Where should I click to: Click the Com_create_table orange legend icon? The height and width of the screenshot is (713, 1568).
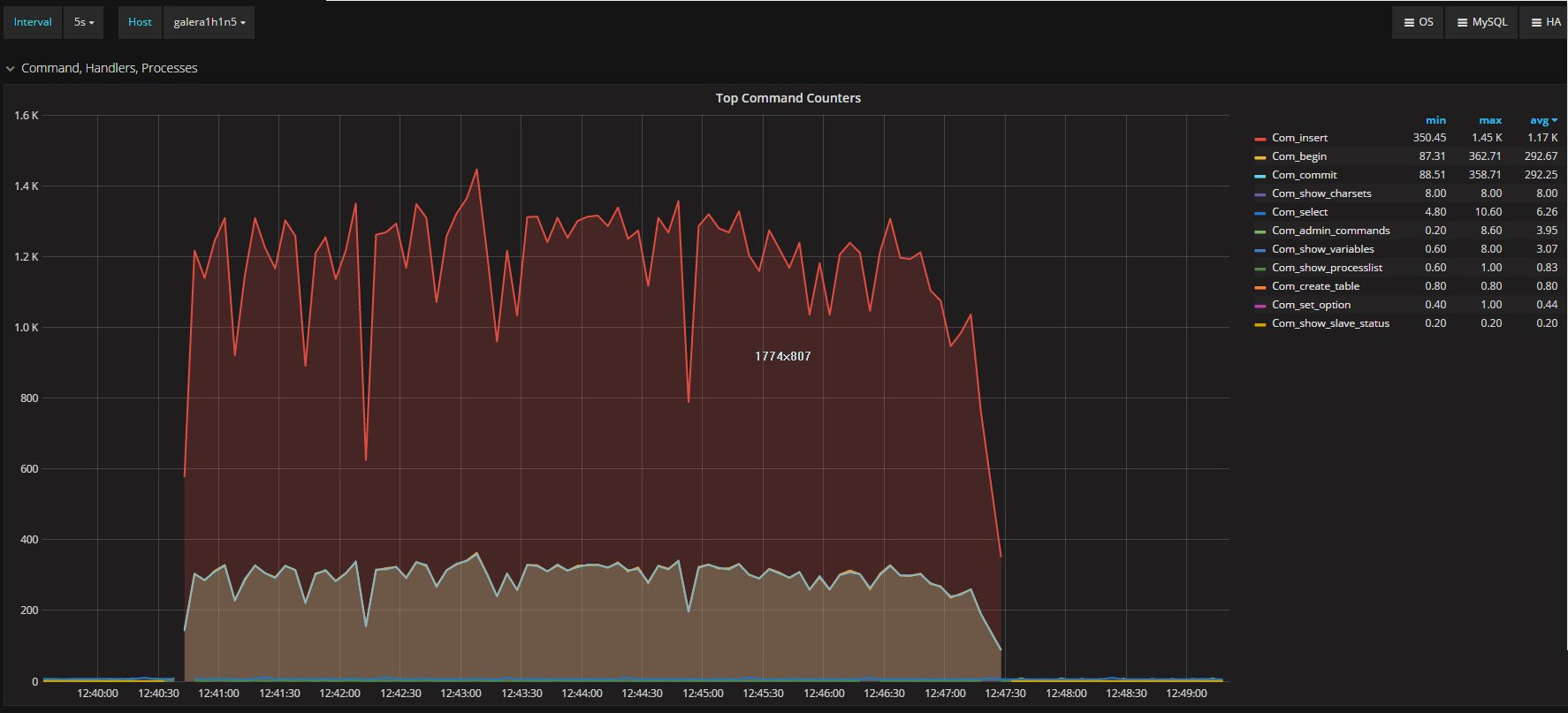(1260, 287)
